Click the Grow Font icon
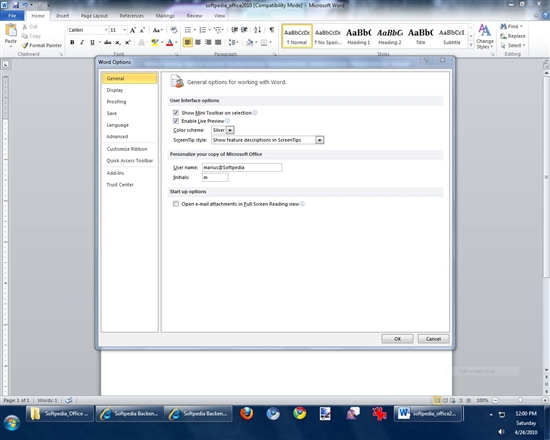 [133, 30]
